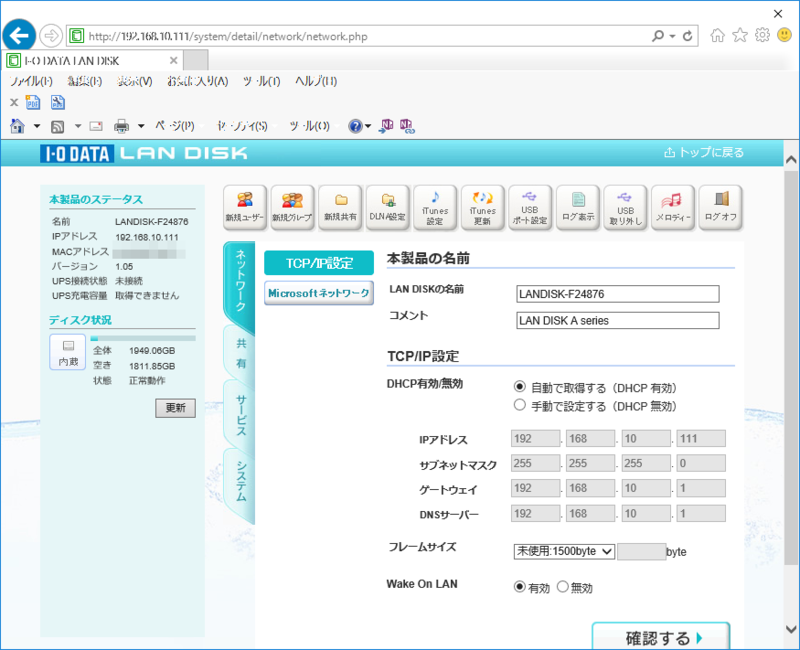Click the USB removal icon
The height and width of the screenshot is (650, 800).
[625, 207]
